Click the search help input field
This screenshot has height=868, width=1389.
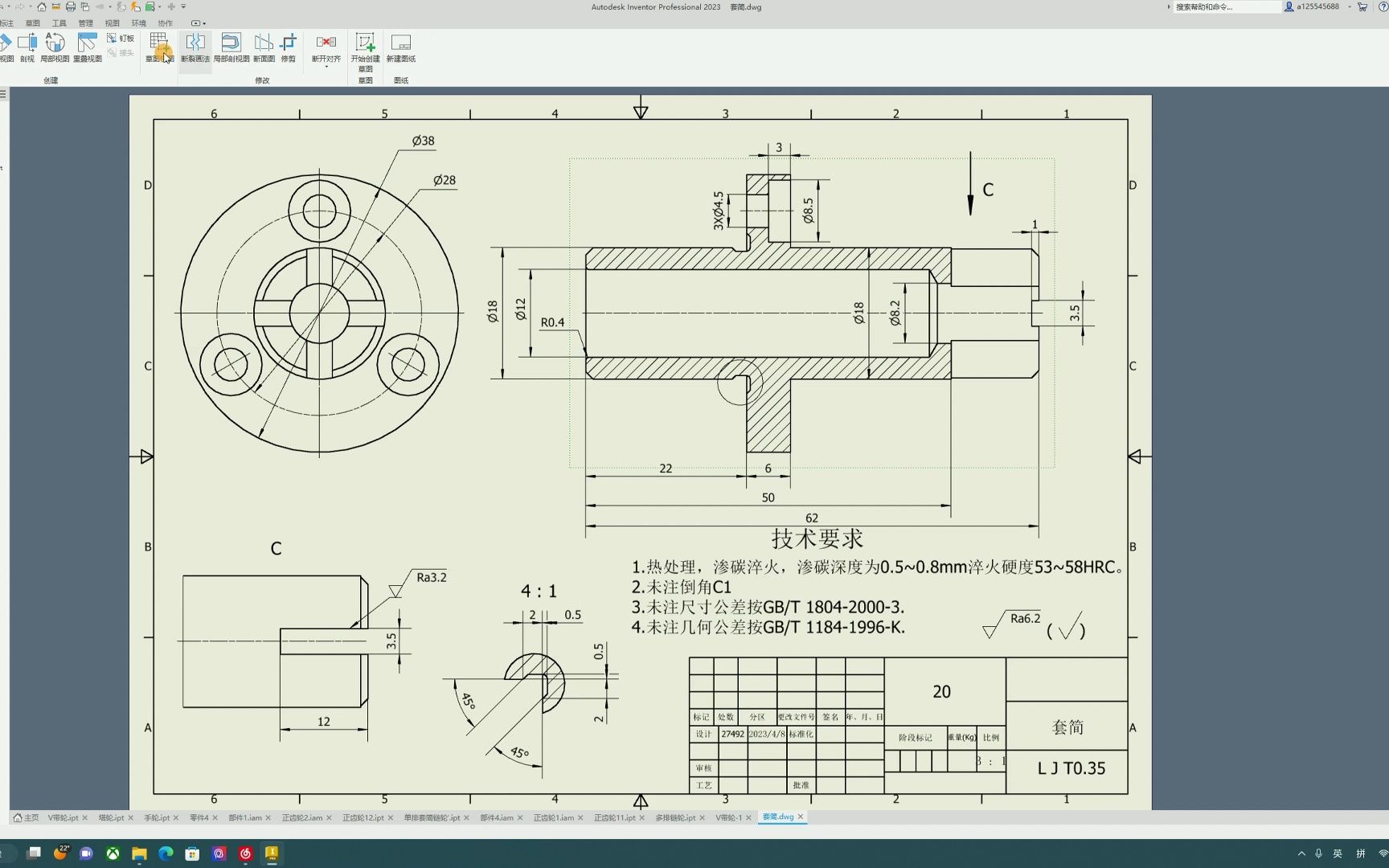click(1227, 6)
